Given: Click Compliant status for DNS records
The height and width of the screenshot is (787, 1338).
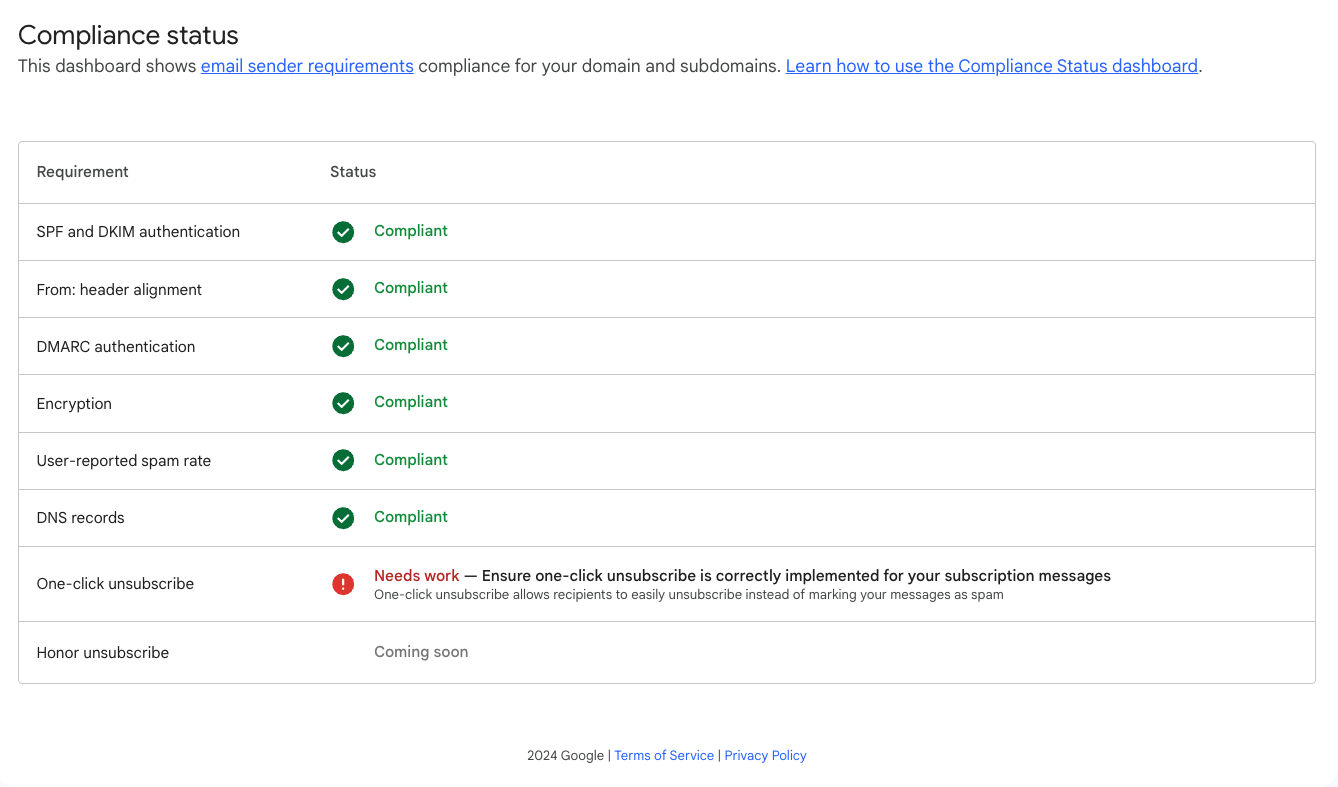Looking at the screenshot, I should pyautogui.click(x=411, y=516).
